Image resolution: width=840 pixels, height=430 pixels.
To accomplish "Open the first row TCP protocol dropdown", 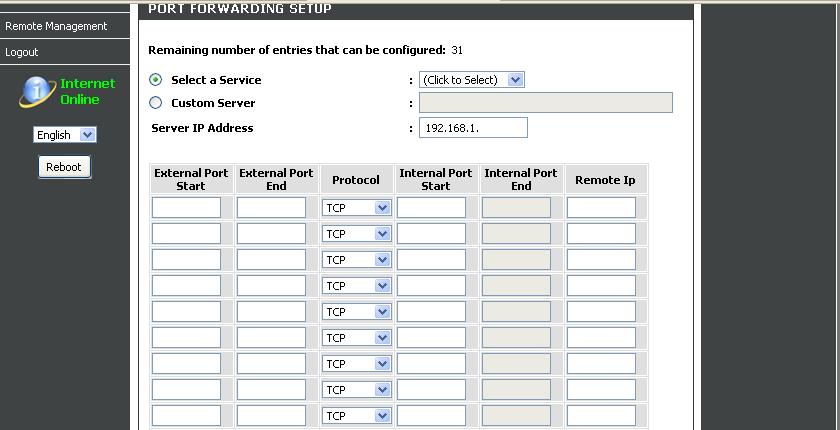I will (356, 208).
